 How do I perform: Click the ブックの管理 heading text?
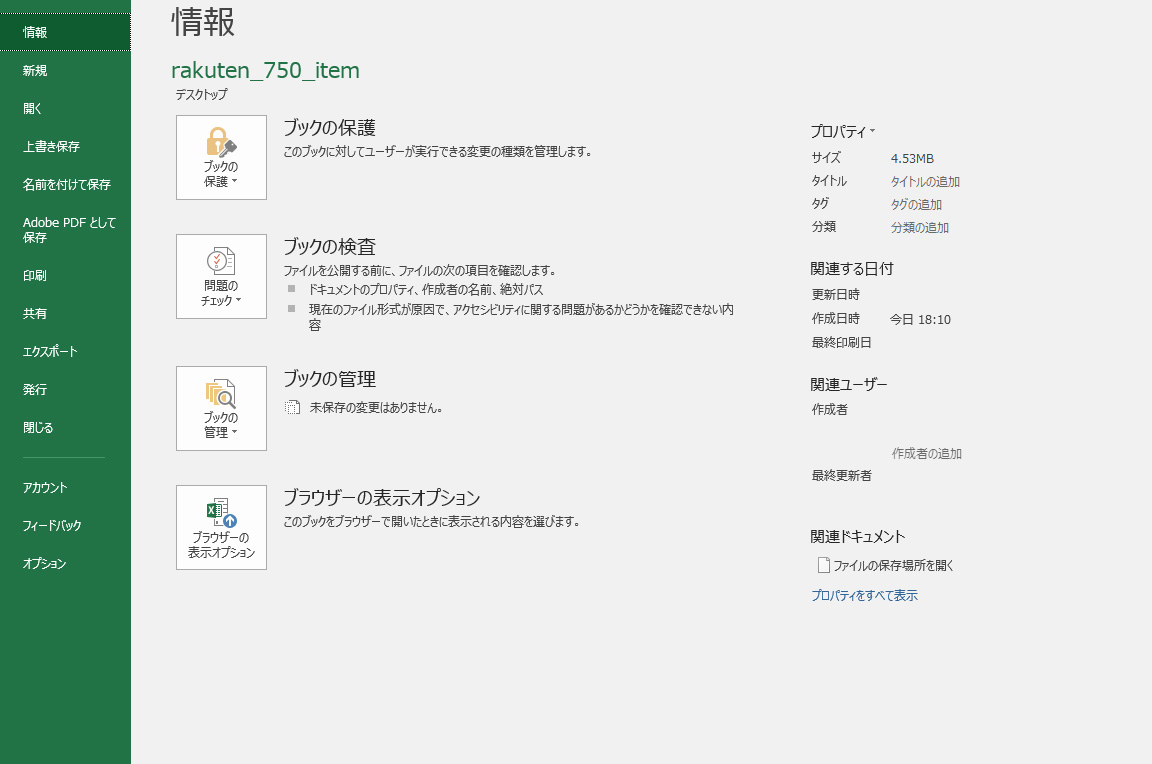click(x=330, y=379)
